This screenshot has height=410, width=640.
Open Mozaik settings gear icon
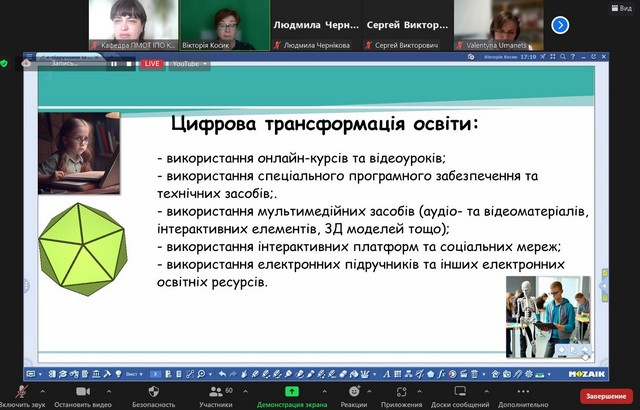click(x=529, y=374)
